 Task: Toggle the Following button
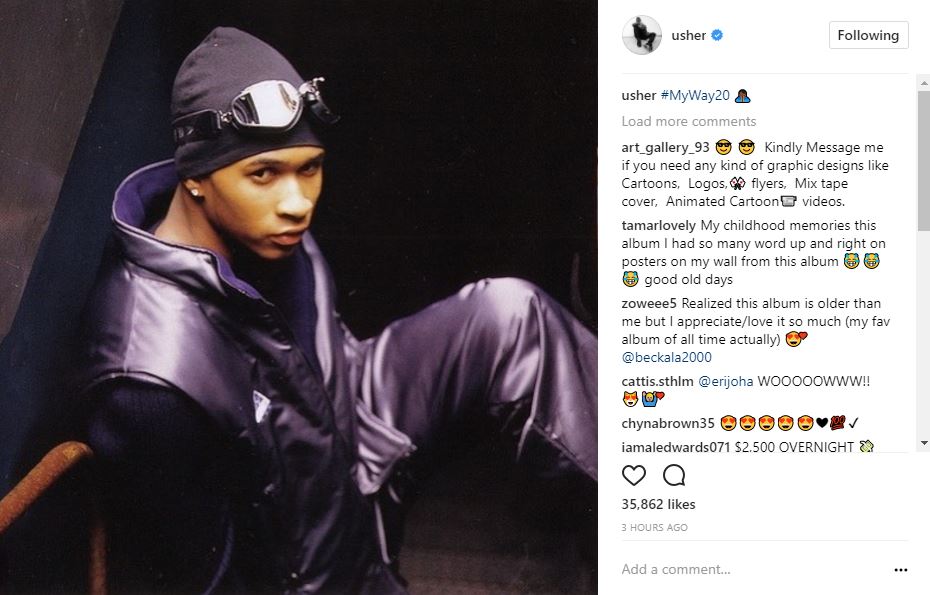[x=868, y=35]
